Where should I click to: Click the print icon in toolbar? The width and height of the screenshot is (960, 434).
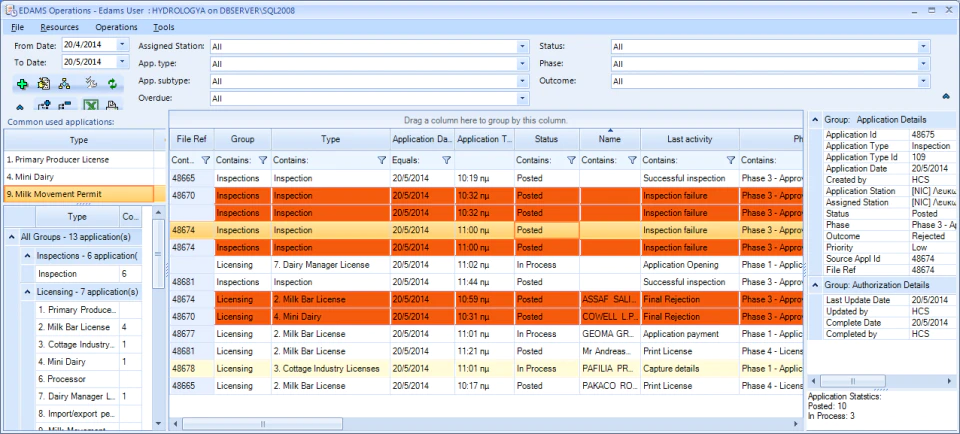pyautogui.click(x=113, y=105)
